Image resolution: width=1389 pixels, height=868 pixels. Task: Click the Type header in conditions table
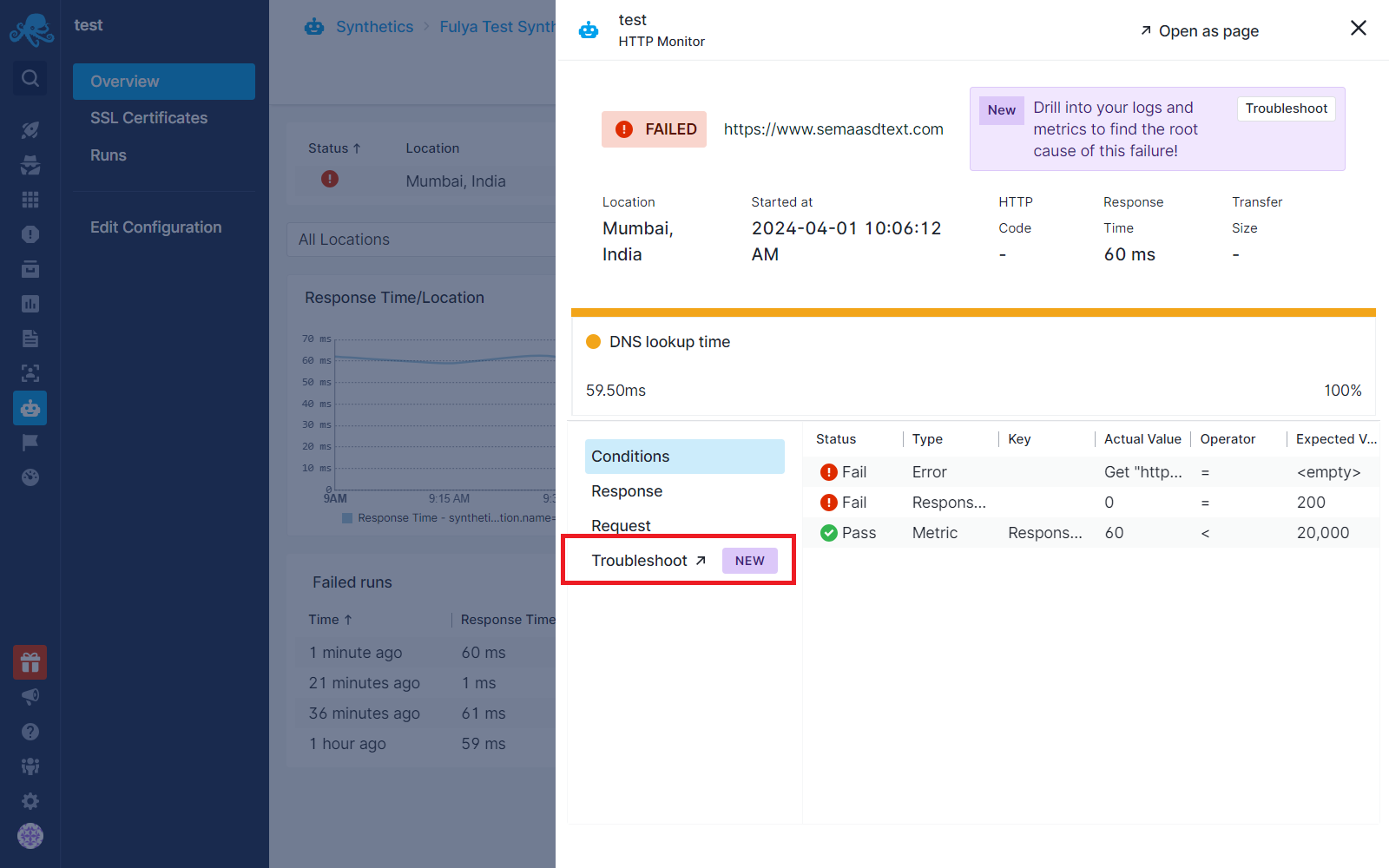click(927, 439)
